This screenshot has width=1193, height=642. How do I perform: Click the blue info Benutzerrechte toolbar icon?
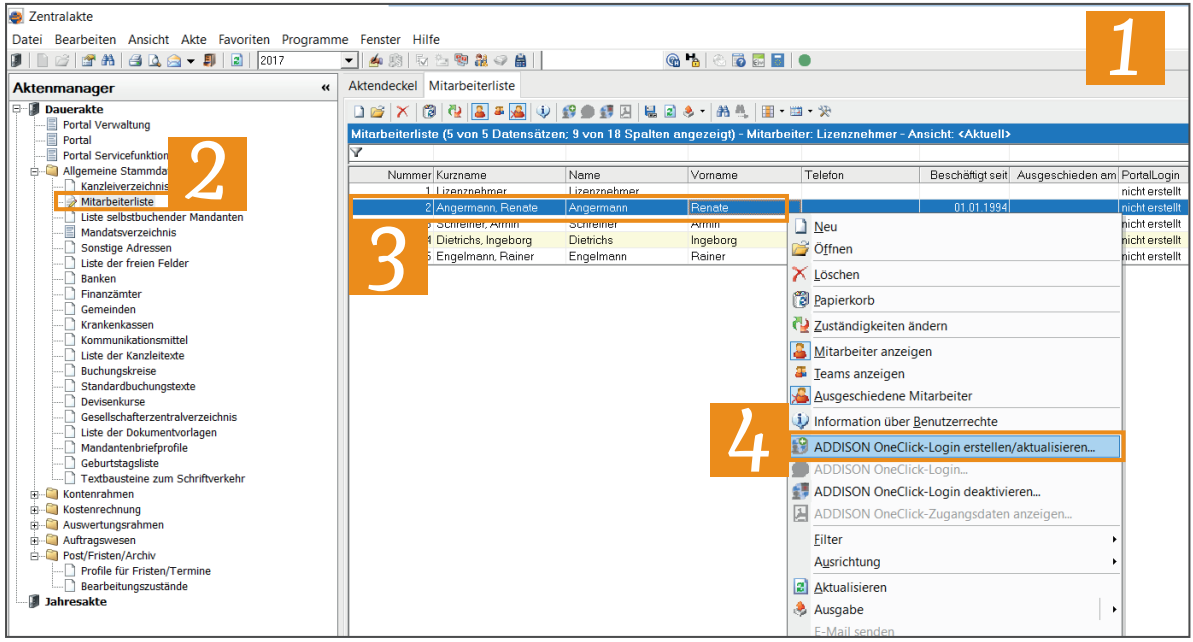pos(543,112)
